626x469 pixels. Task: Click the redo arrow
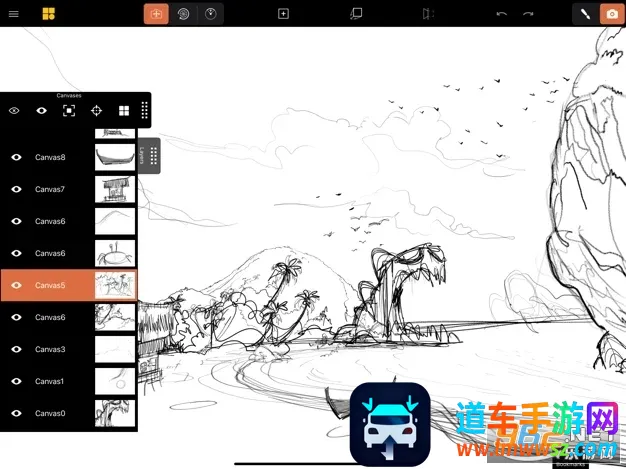pos(528,14)
